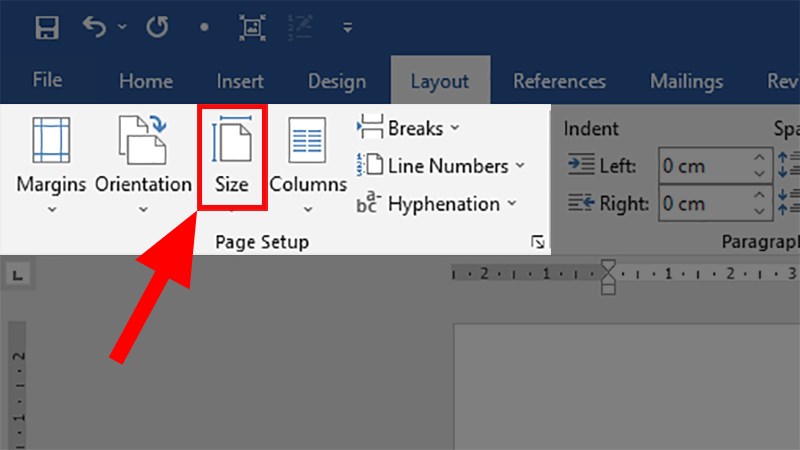Viewport: 800px width, 450px height.
Task: Click the screenshot capture icon in Quick Access Toolbar
Action: [253, 28]
